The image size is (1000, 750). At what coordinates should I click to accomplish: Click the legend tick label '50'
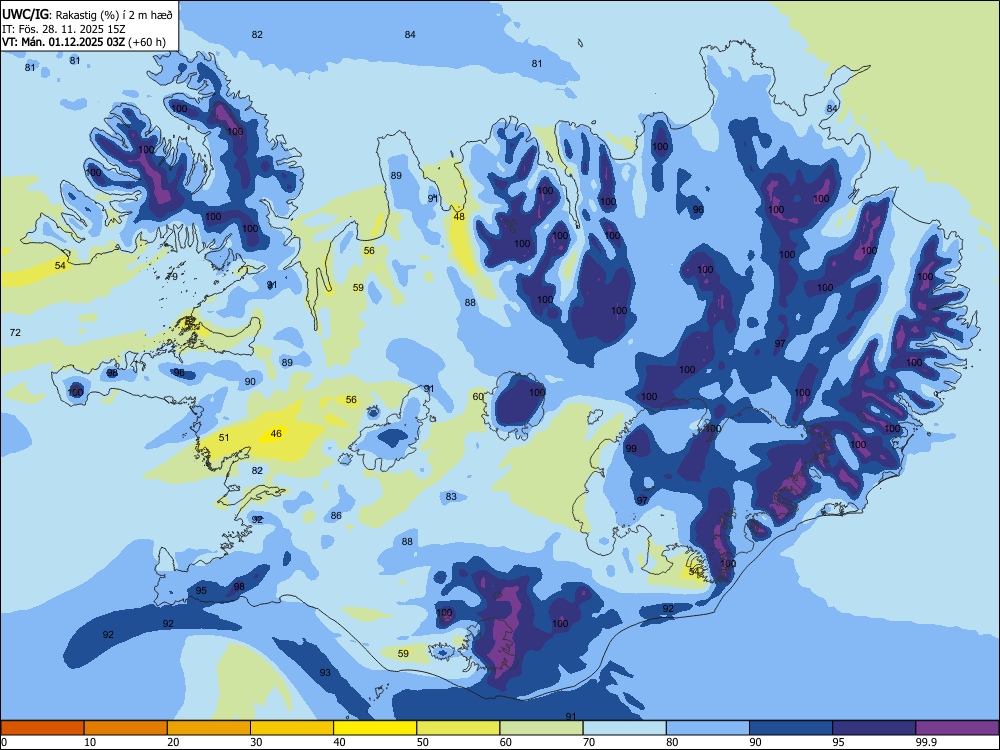click(x=423, y=742)
